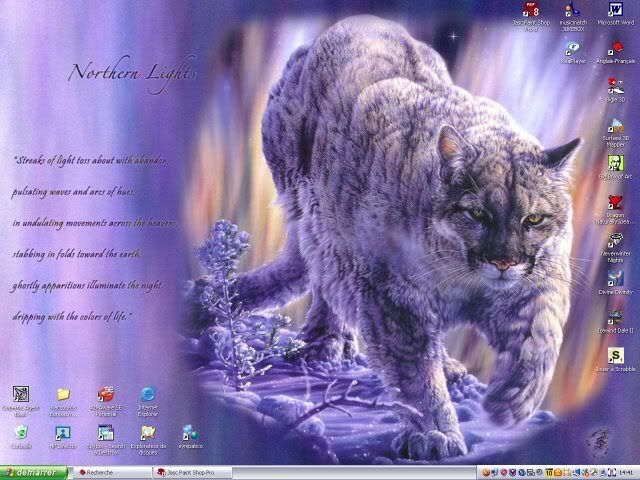This screenshot has height=480, width=640.
Task: Launch HP Director desktop shortcut
Action: click(63, 437)
